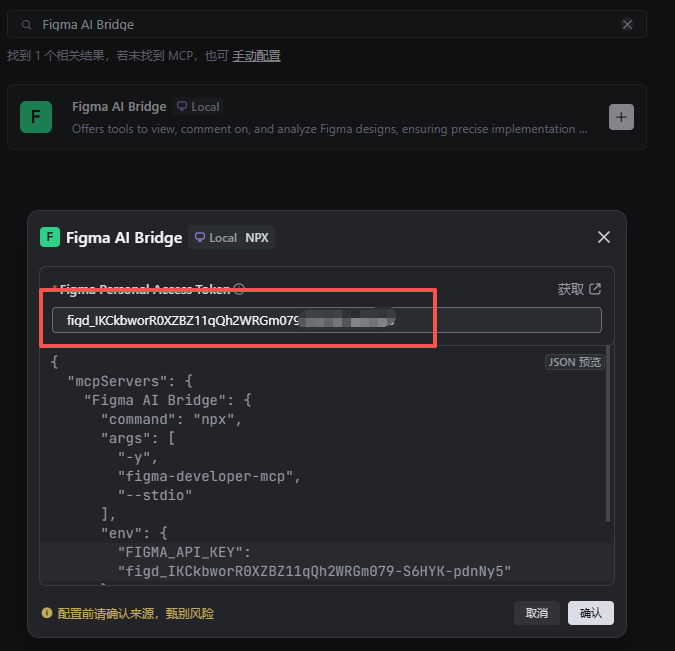Click the 获取 link to get token
Image resolution: width=675 pixels, height=651 pixels.
pos(570,289)
